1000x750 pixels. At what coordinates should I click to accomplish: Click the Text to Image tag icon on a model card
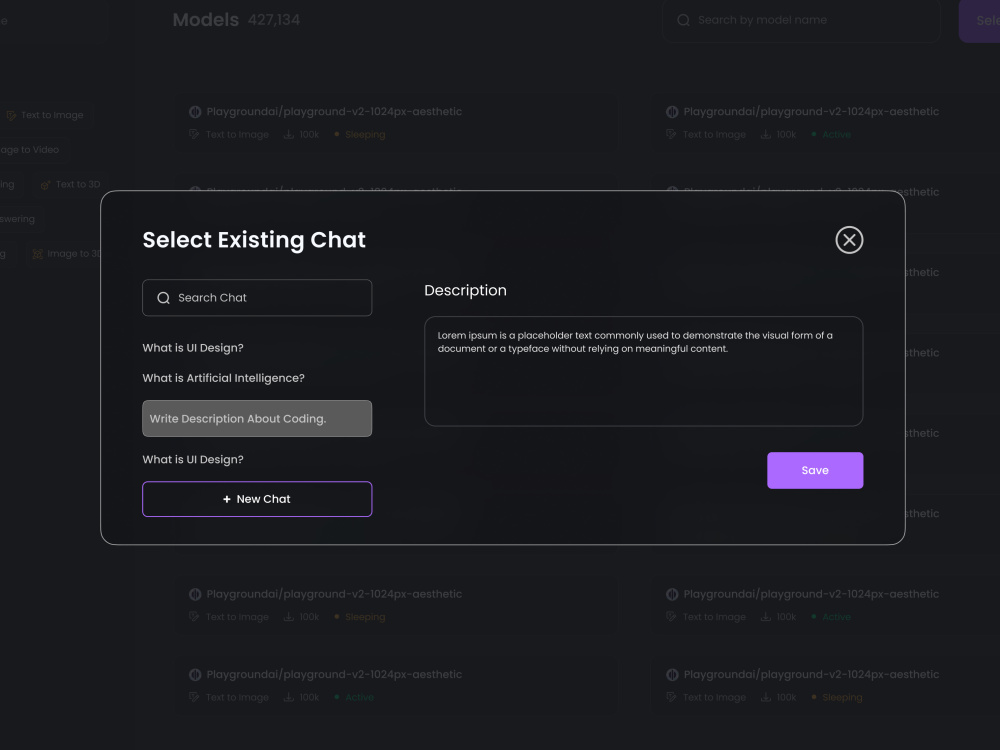(x=191, y=134)
